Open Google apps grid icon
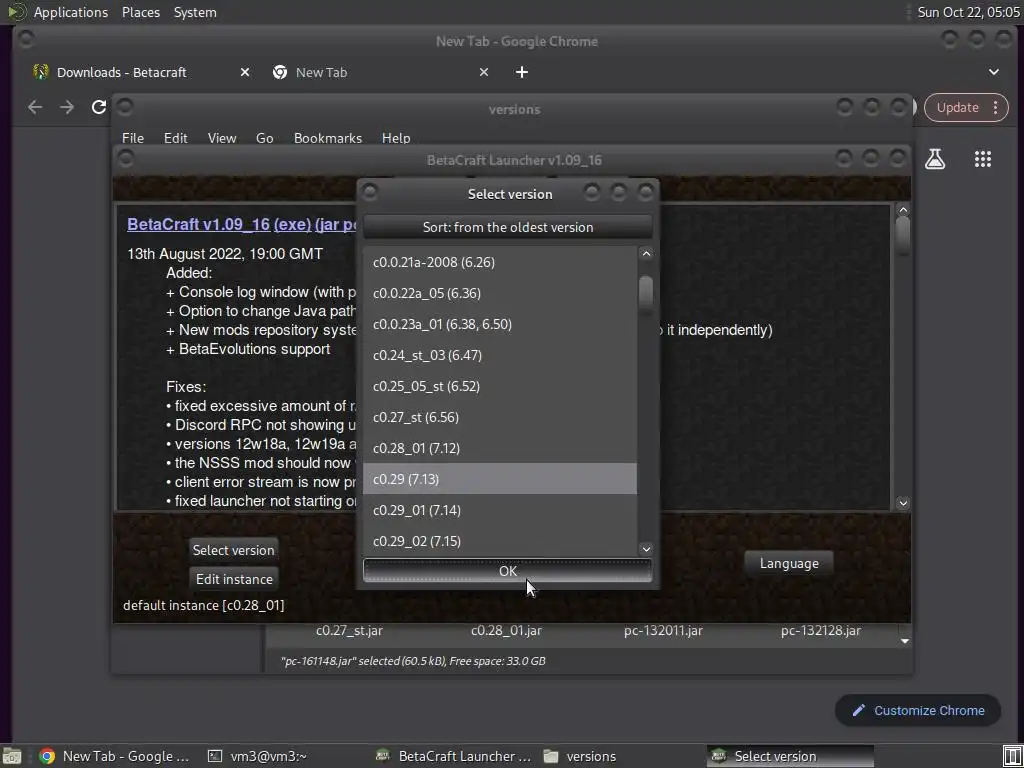Screen dimensions: 1024x768 tap(983, 159)
